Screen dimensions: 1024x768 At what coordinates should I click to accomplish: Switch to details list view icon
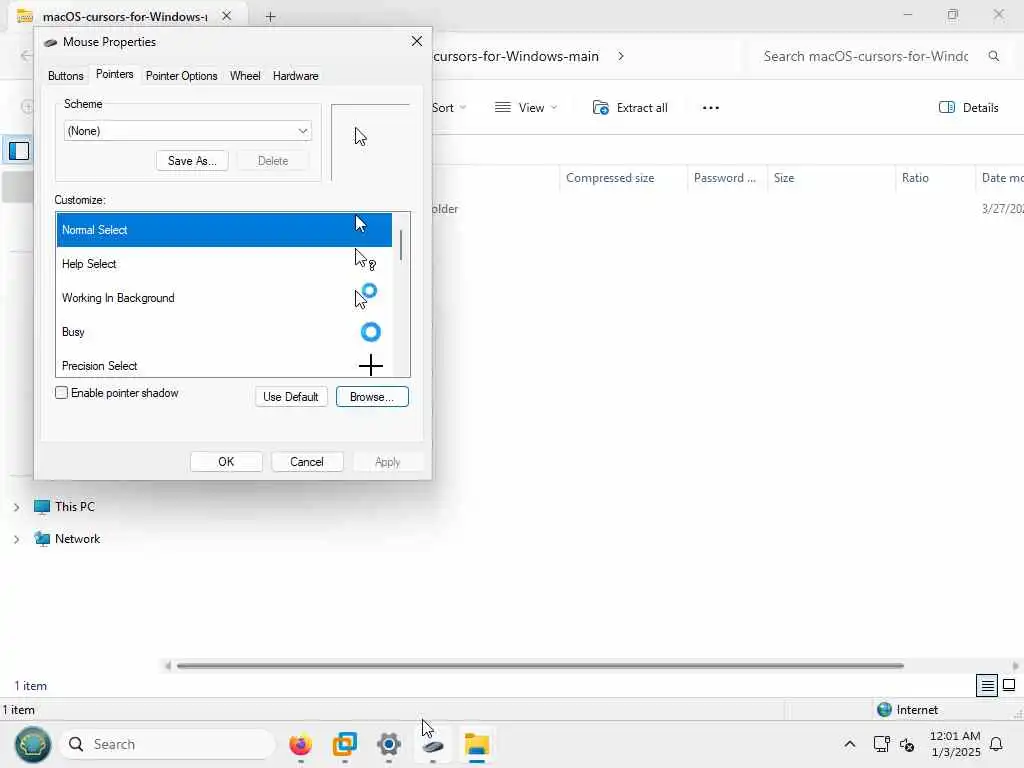(987, 685)
